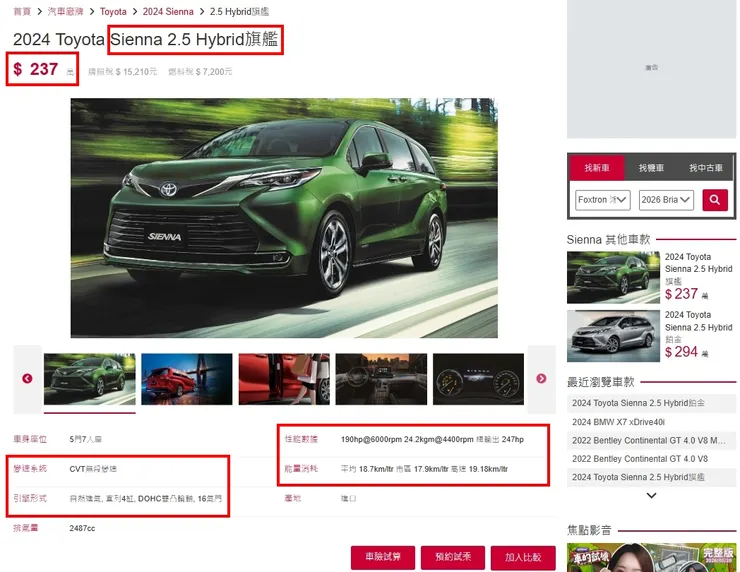Show previous gallery thumbnails with left arrow
Screen dimensions: 740x572
(x=27, y=379)
